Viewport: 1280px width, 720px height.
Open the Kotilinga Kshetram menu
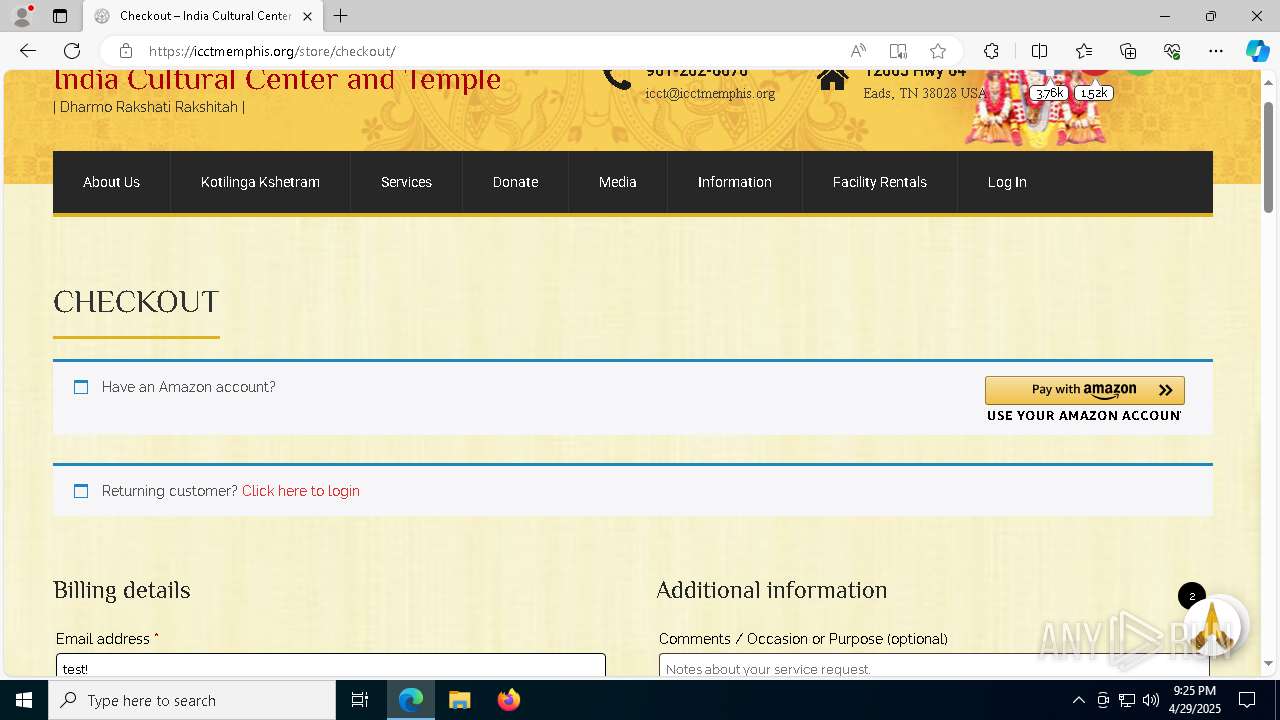(x=260, y=182)
